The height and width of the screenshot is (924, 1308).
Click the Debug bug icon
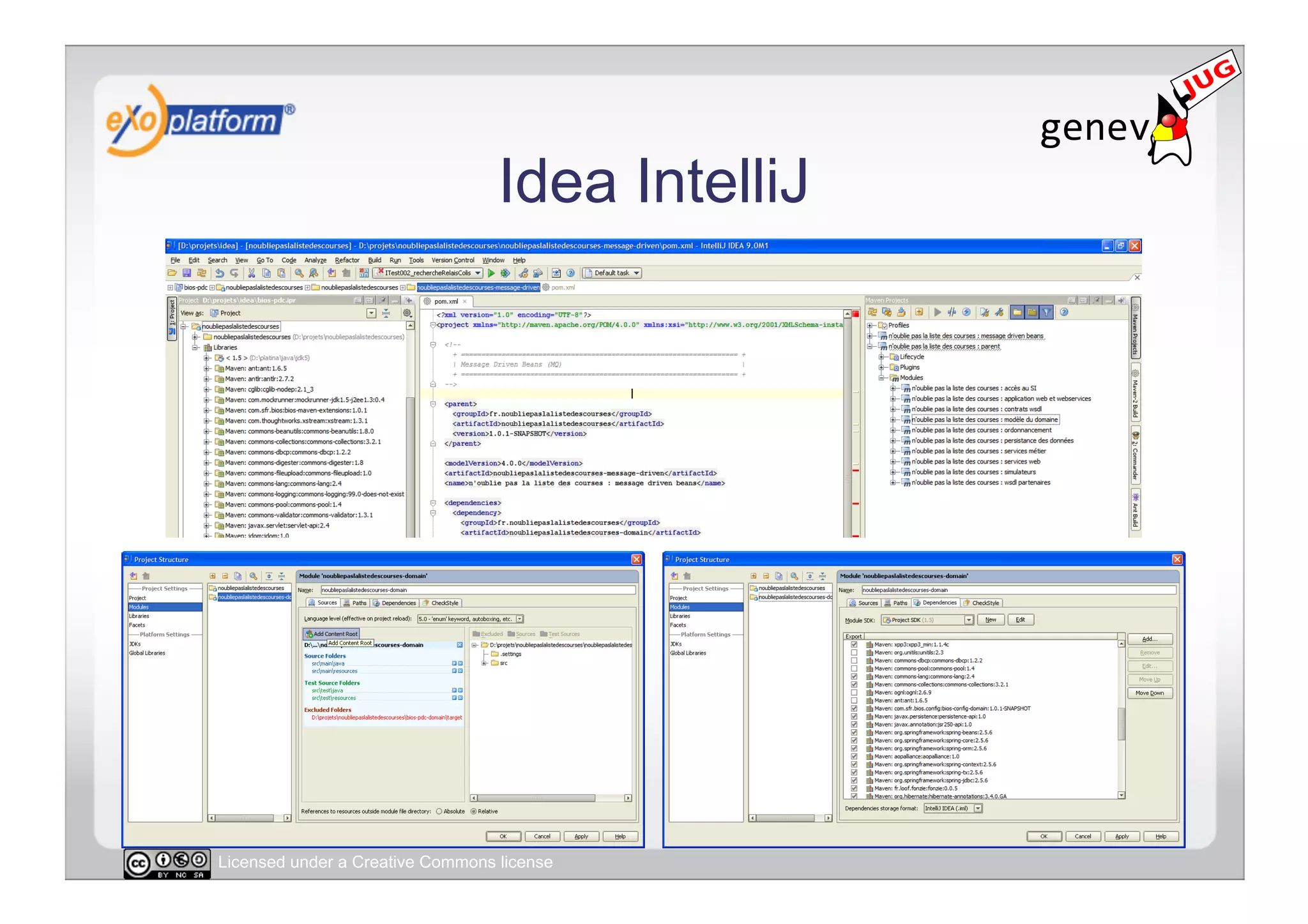point(505,273)
